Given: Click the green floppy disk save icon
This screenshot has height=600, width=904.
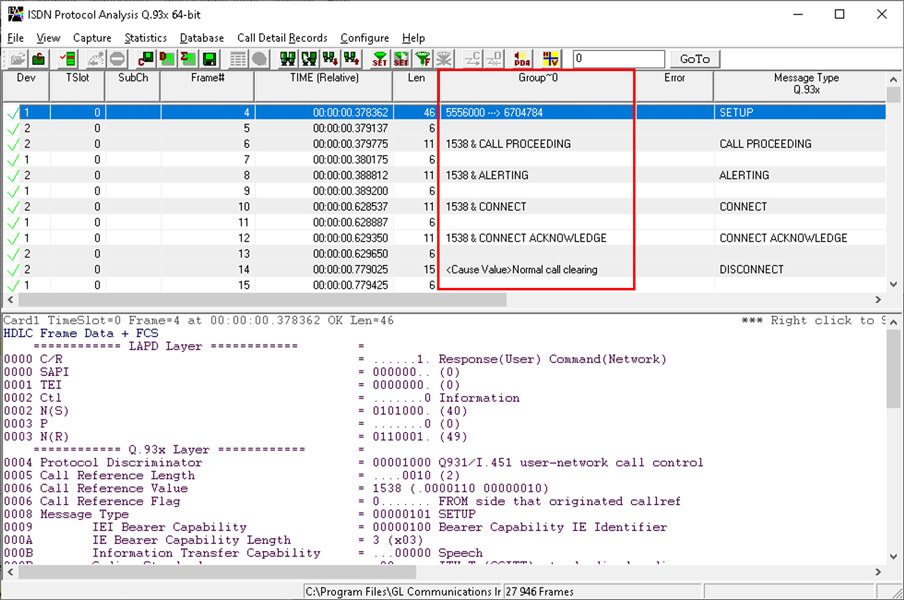Looking at the screenshot, I should click(x=209, y=59).
